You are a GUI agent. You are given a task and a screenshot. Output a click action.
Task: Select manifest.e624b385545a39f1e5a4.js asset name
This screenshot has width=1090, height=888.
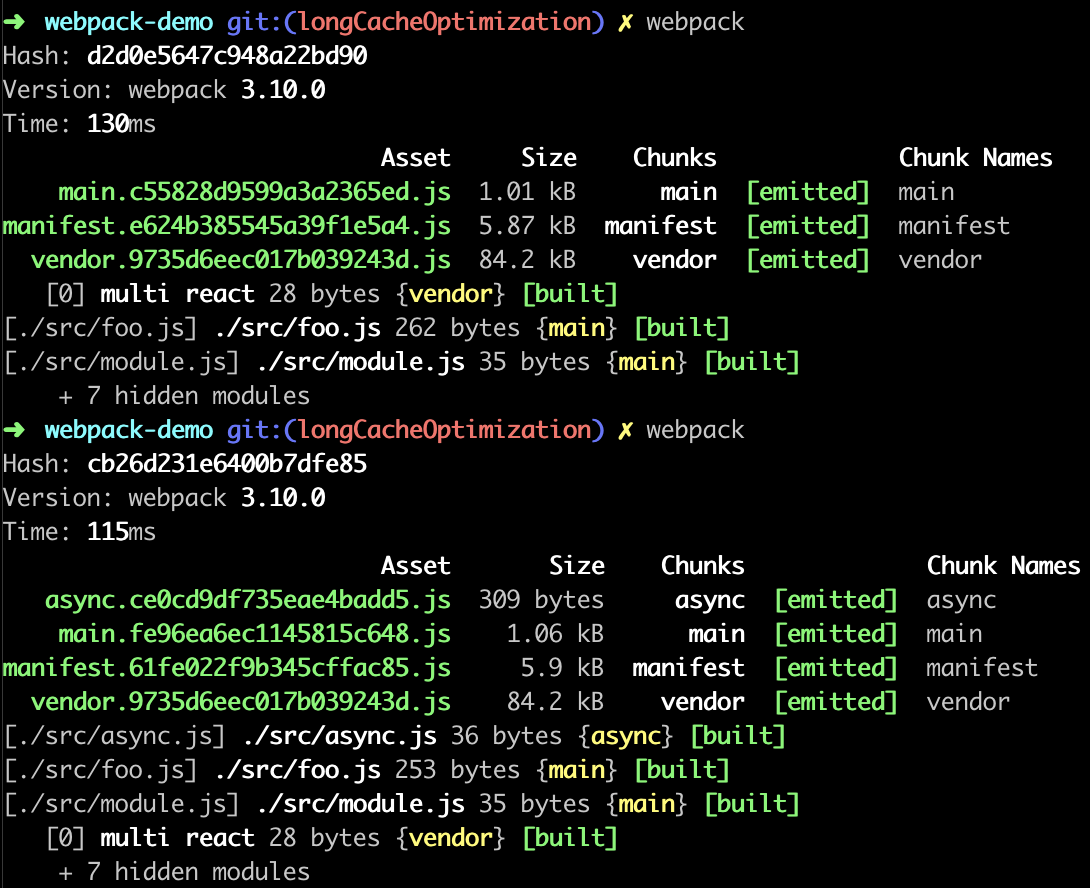pyautogui.click(x=227, y=226)
